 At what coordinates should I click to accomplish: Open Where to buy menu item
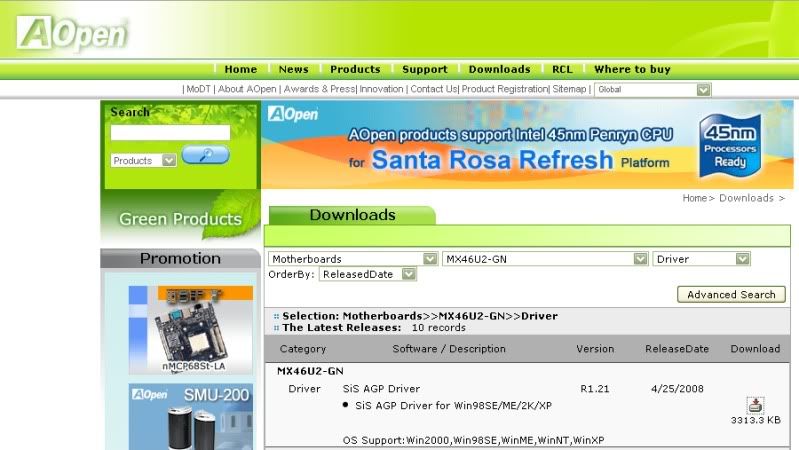(632, 69)
